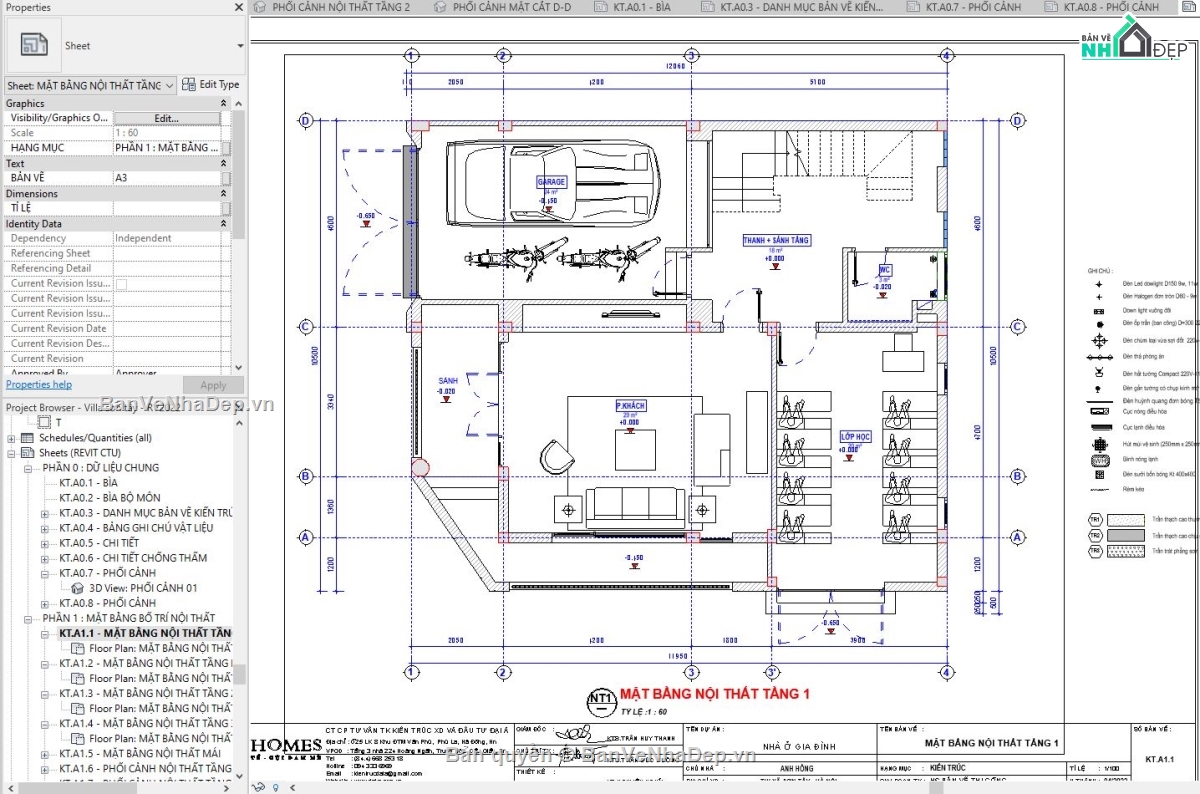Click the Sheets (REVIT CTU) sheet icon
This screenshot has height=794, width=1200.
click(29, 453)
